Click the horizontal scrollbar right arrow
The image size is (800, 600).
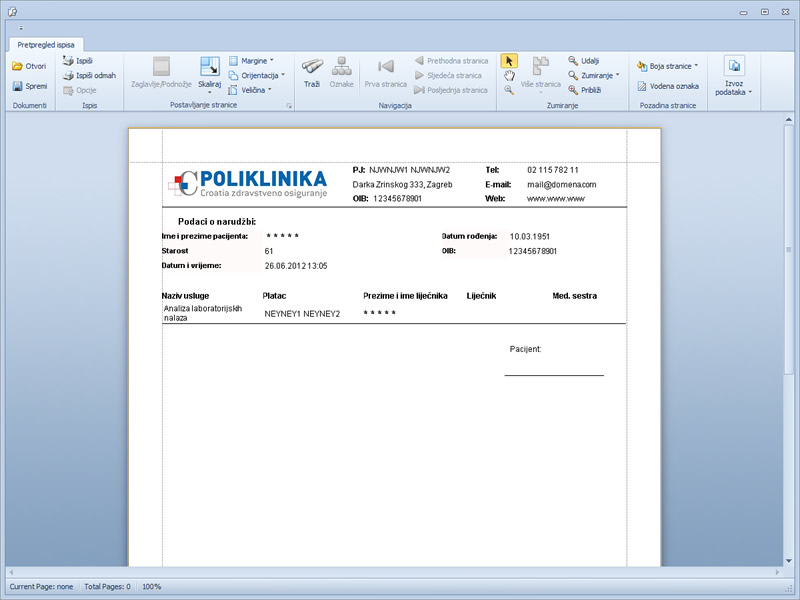pos(778,572)
